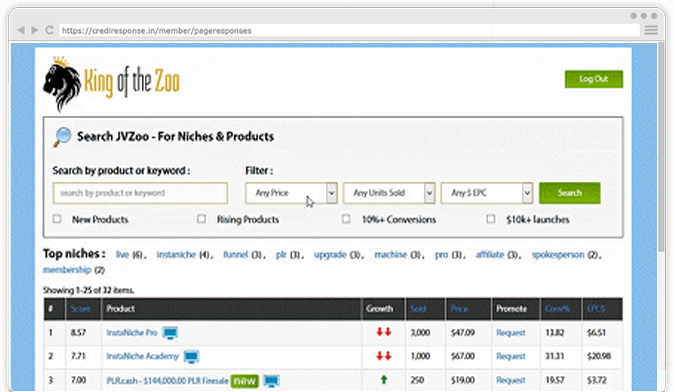The height and width of the screenshot is (392, 674).
Task: Select the affiliate niche link
Action: [x=490, y=254]
